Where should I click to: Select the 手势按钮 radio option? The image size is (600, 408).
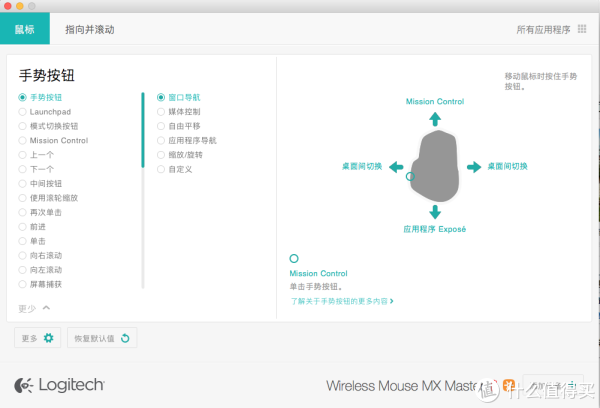[22, 97]
